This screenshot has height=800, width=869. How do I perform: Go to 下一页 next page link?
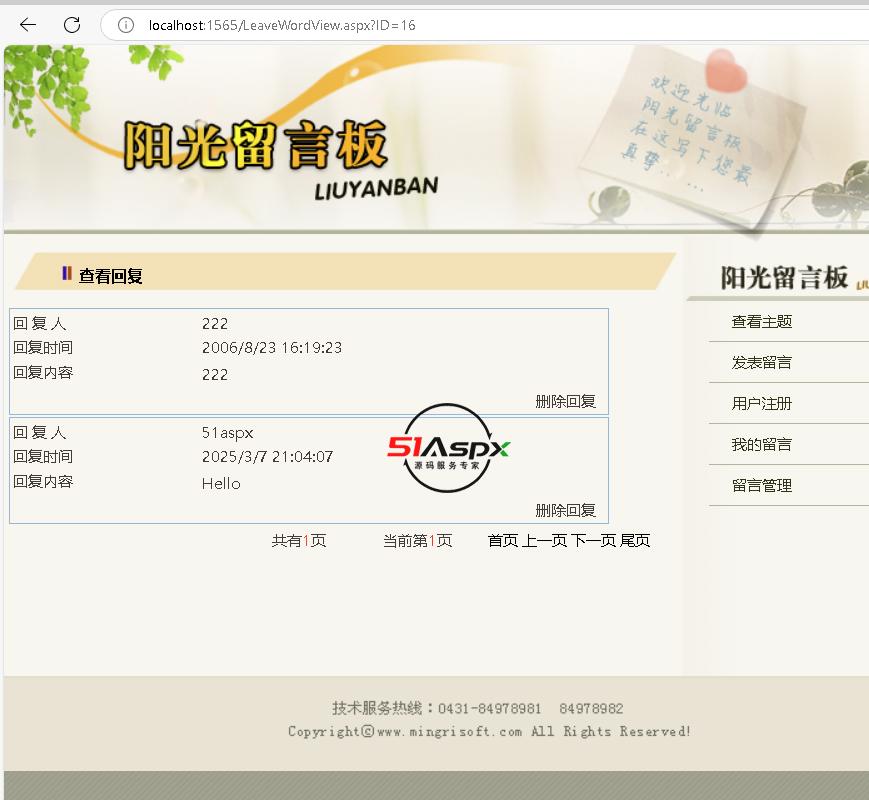click(x=594, y=541)
